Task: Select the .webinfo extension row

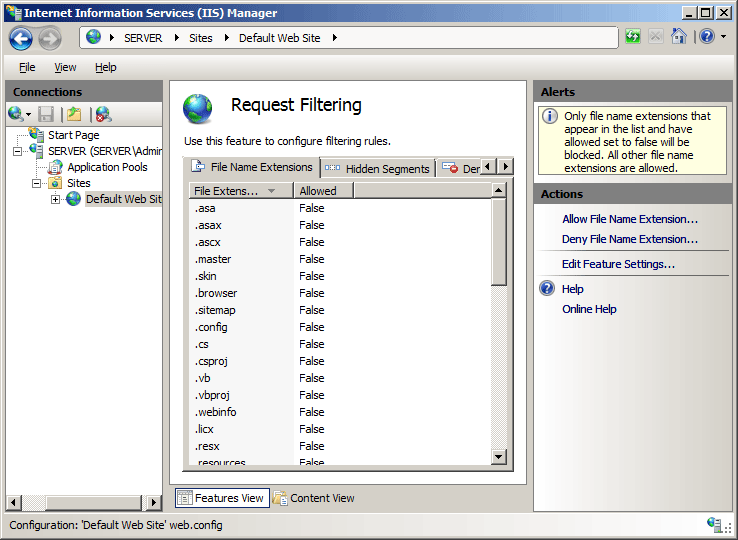Action: [340, 412]
